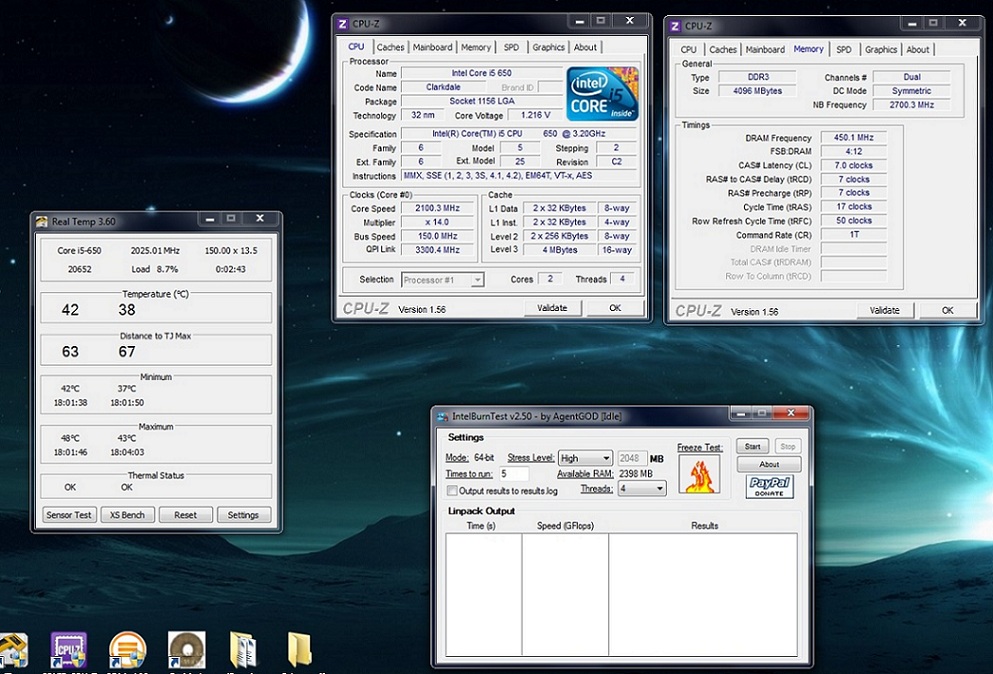Minimize the Real Temp window
This screenshot has height=674, width=993.
[210, 219]
